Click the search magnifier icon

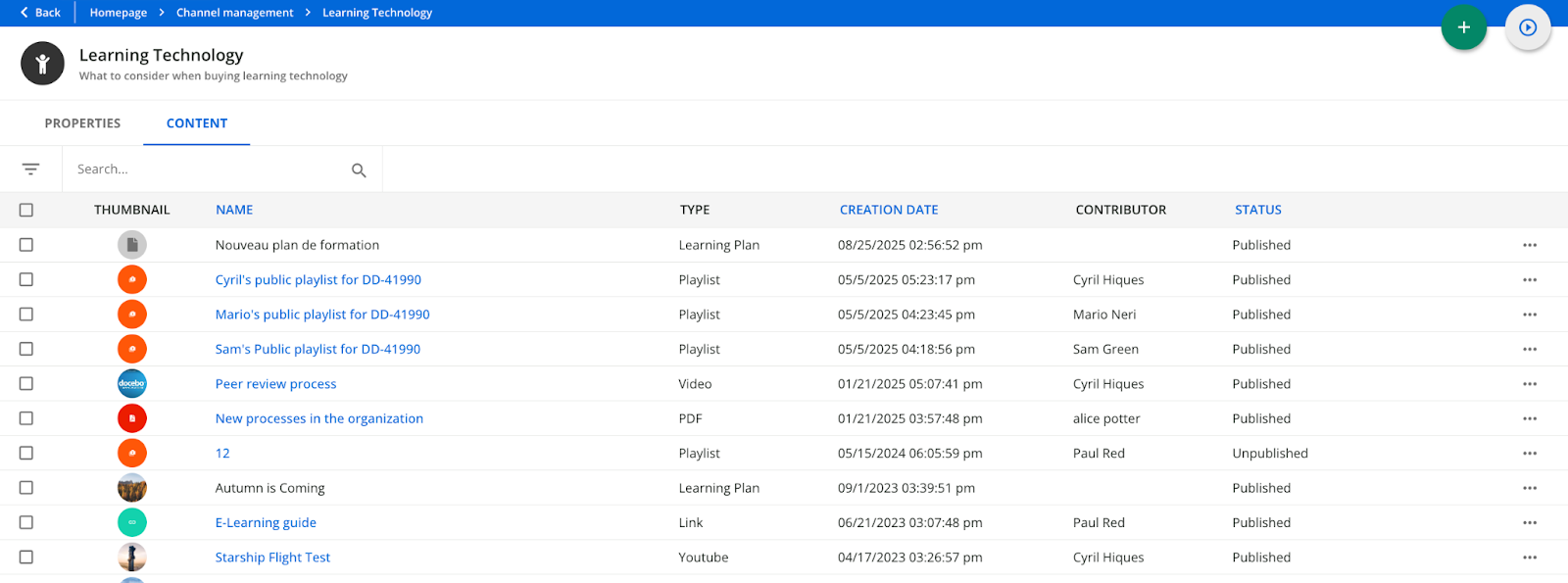359,170
